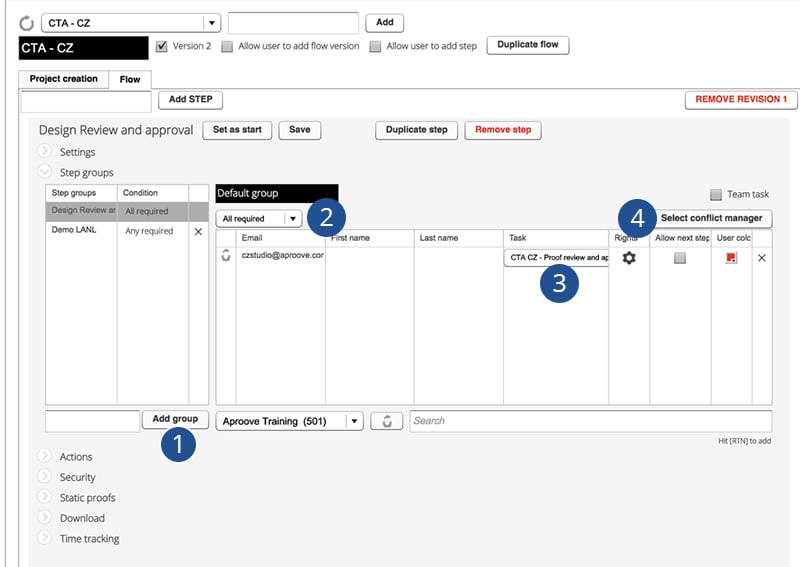The image size is (800, 567).
Task: Click the refresh icon beside CTA - CZ dropdown
Action: tap(27, 23)
